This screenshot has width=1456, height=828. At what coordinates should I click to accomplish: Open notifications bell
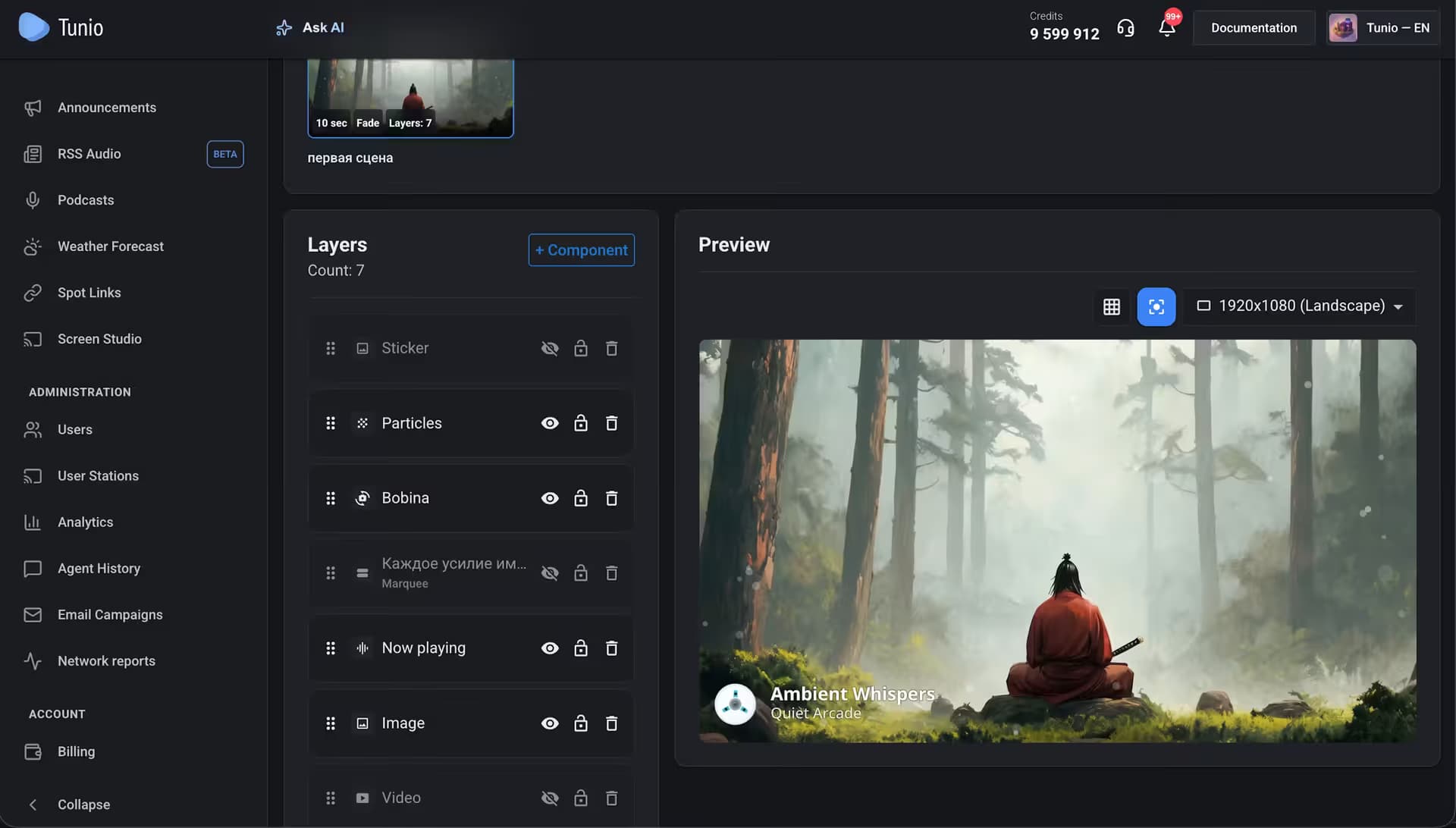pos(1167,28)
